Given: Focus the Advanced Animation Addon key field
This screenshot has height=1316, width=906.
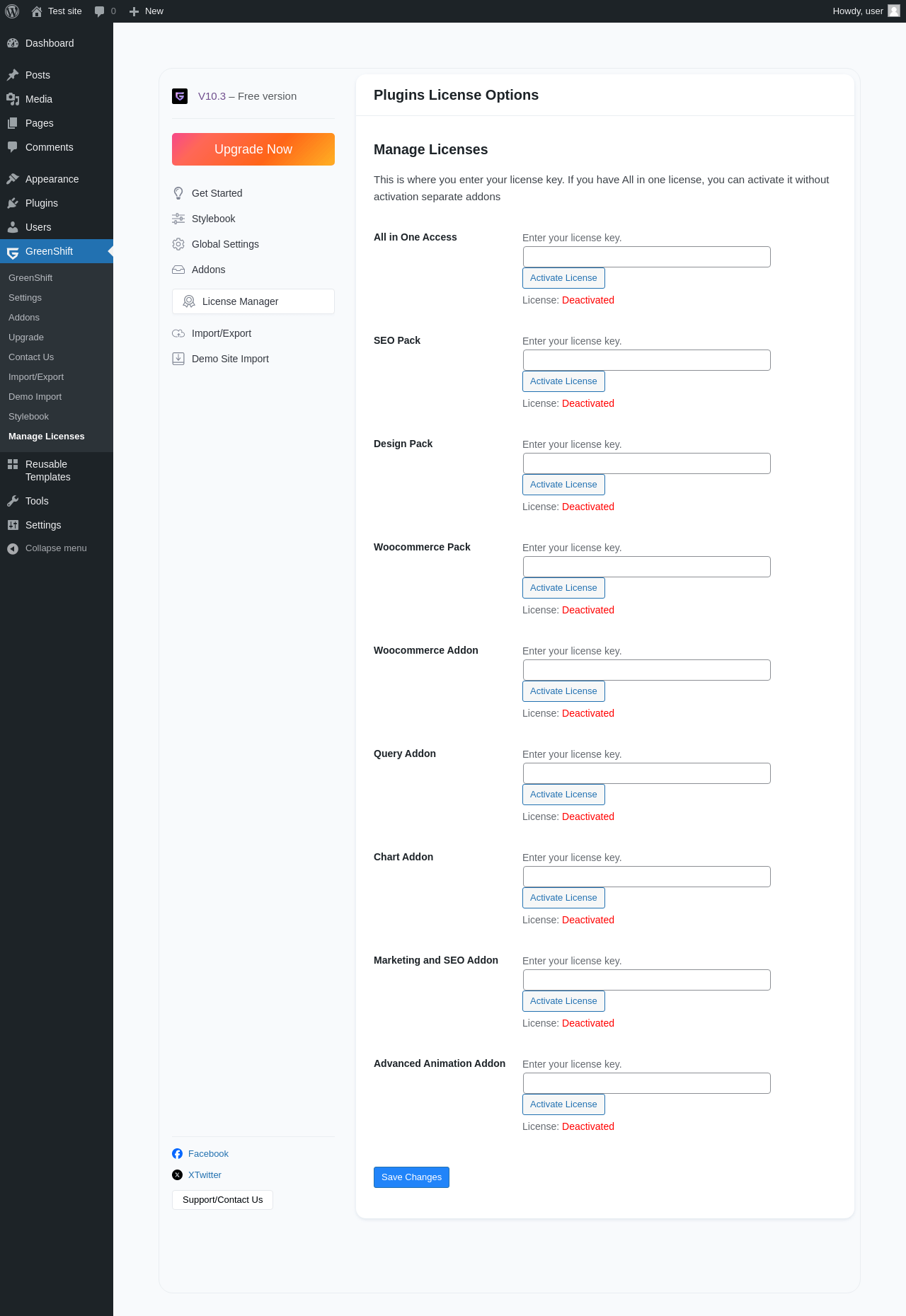Looking at the screenshot, I should (x=647, y=1083).
